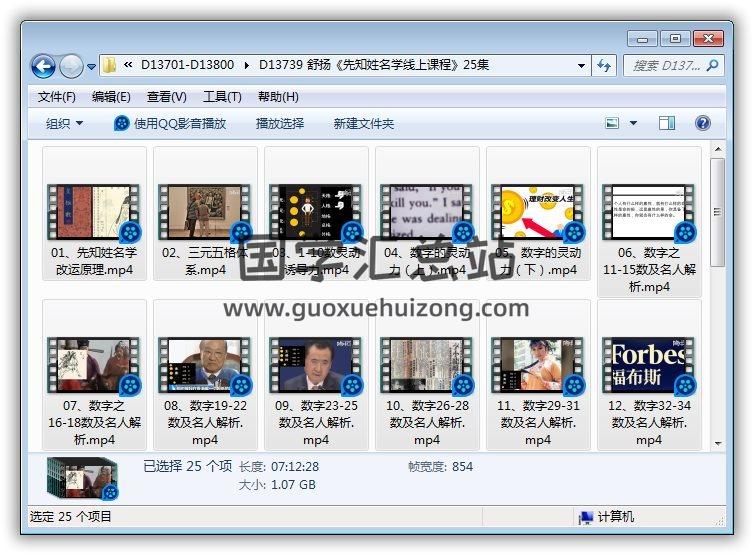Click the refresh button beside address bar

point(604,65)
